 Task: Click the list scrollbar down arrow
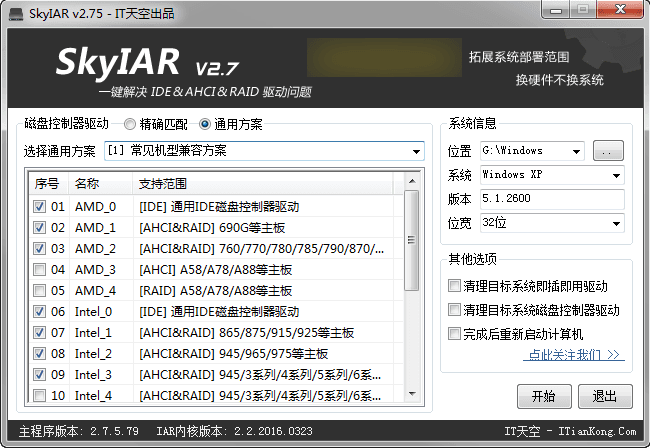pyautogui.click(x=412, y=394)
